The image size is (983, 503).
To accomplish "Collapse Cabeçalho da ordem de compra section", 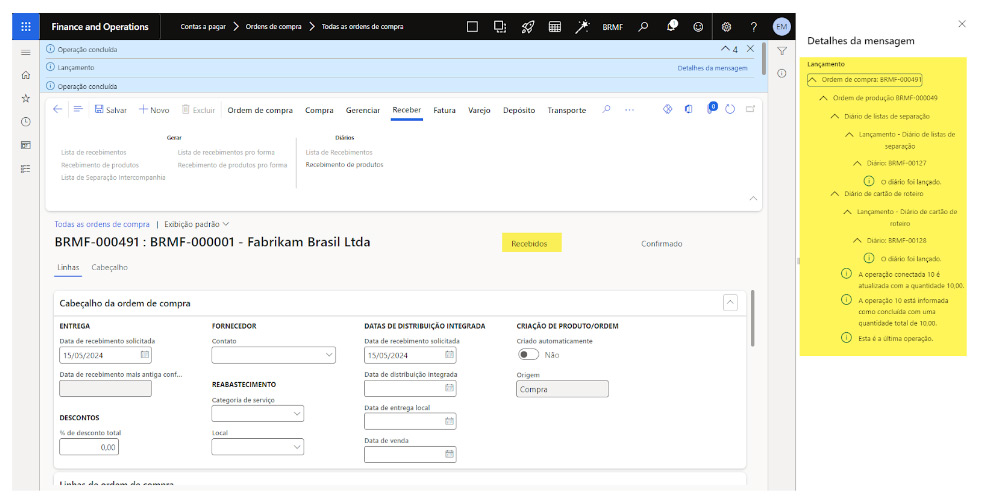I will [730, 302].
